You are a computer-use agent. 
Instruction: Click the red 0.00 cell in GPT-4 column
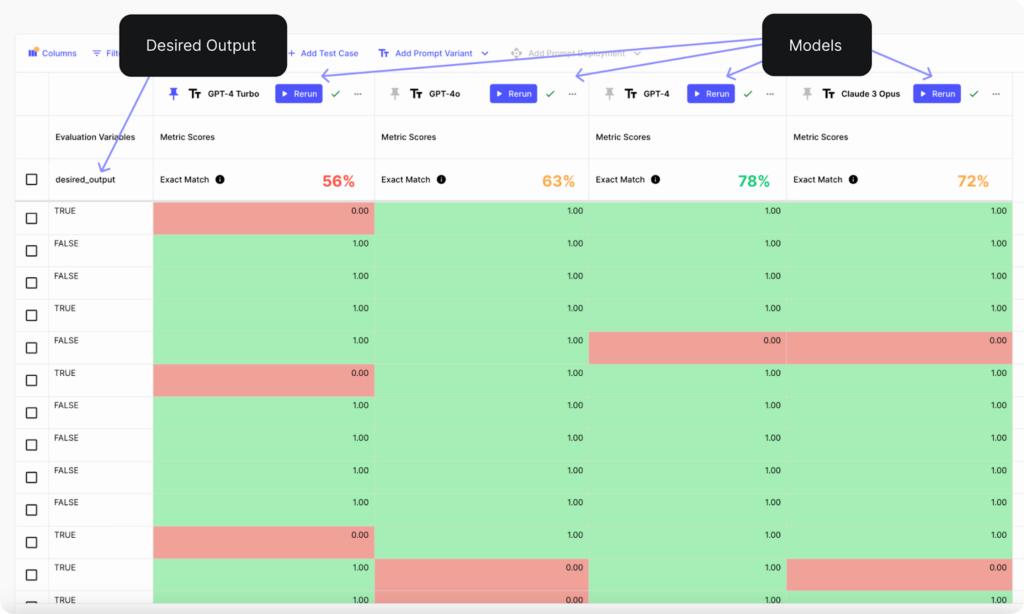687,348
